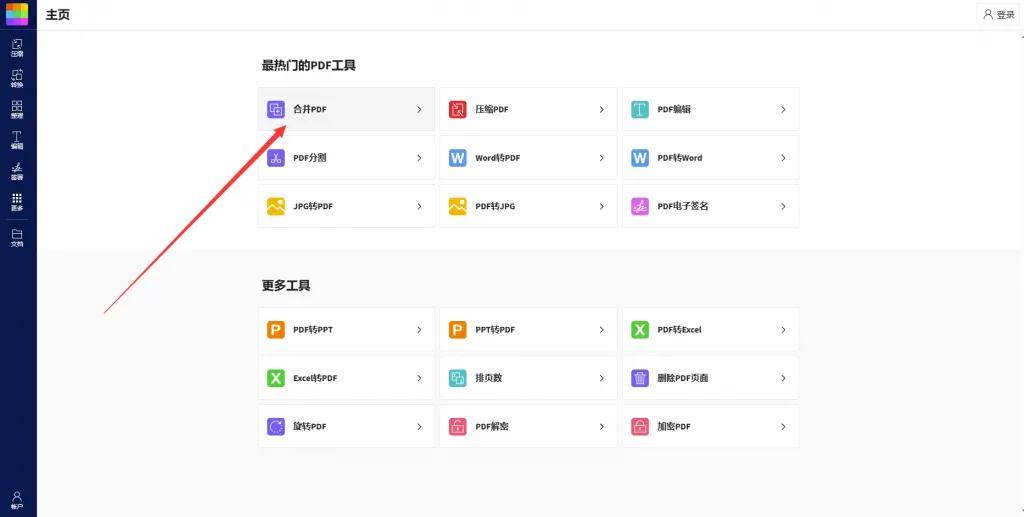The image size is (1024, 517).
Task: Click the PDF分割 scissors icon
Action: [x=276, y=158]
